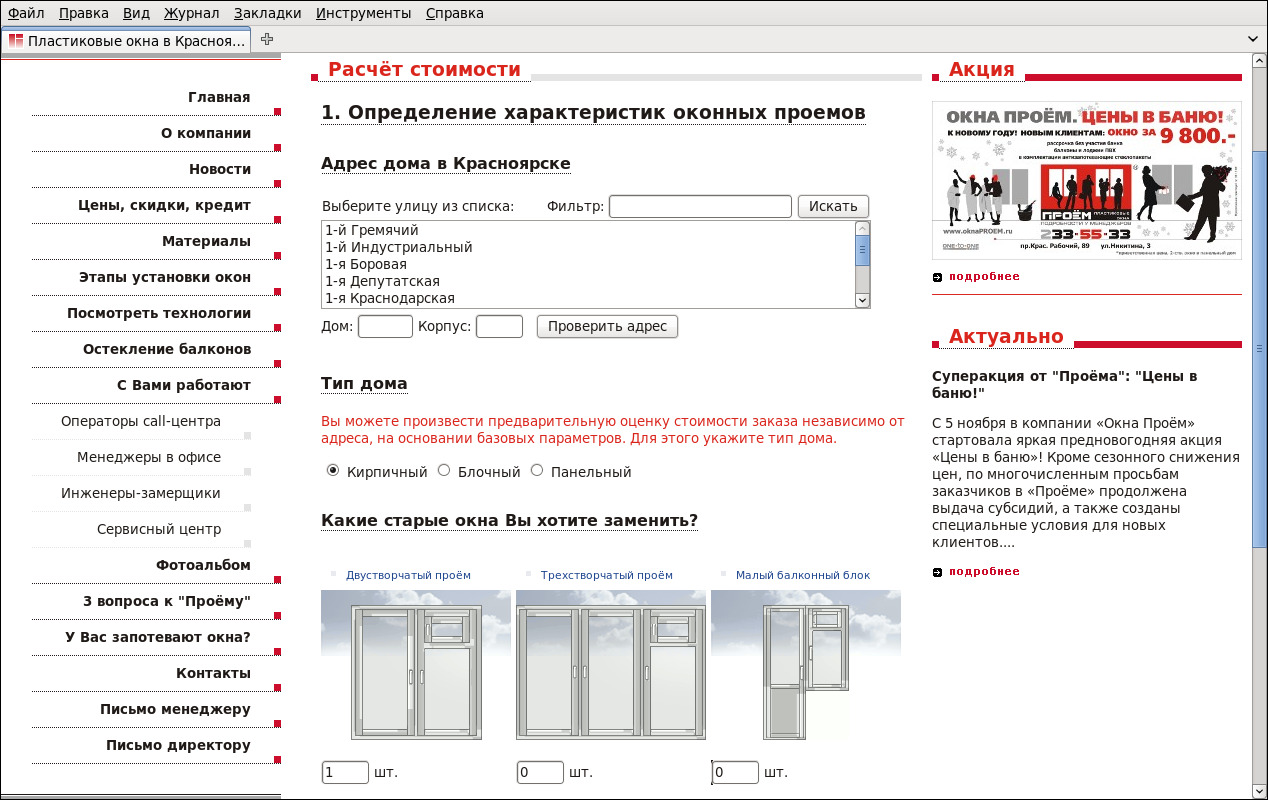Open the tab list dropdown arrow
Viewport: 1268px width, 800px height.
click(x=1253, y=40)
